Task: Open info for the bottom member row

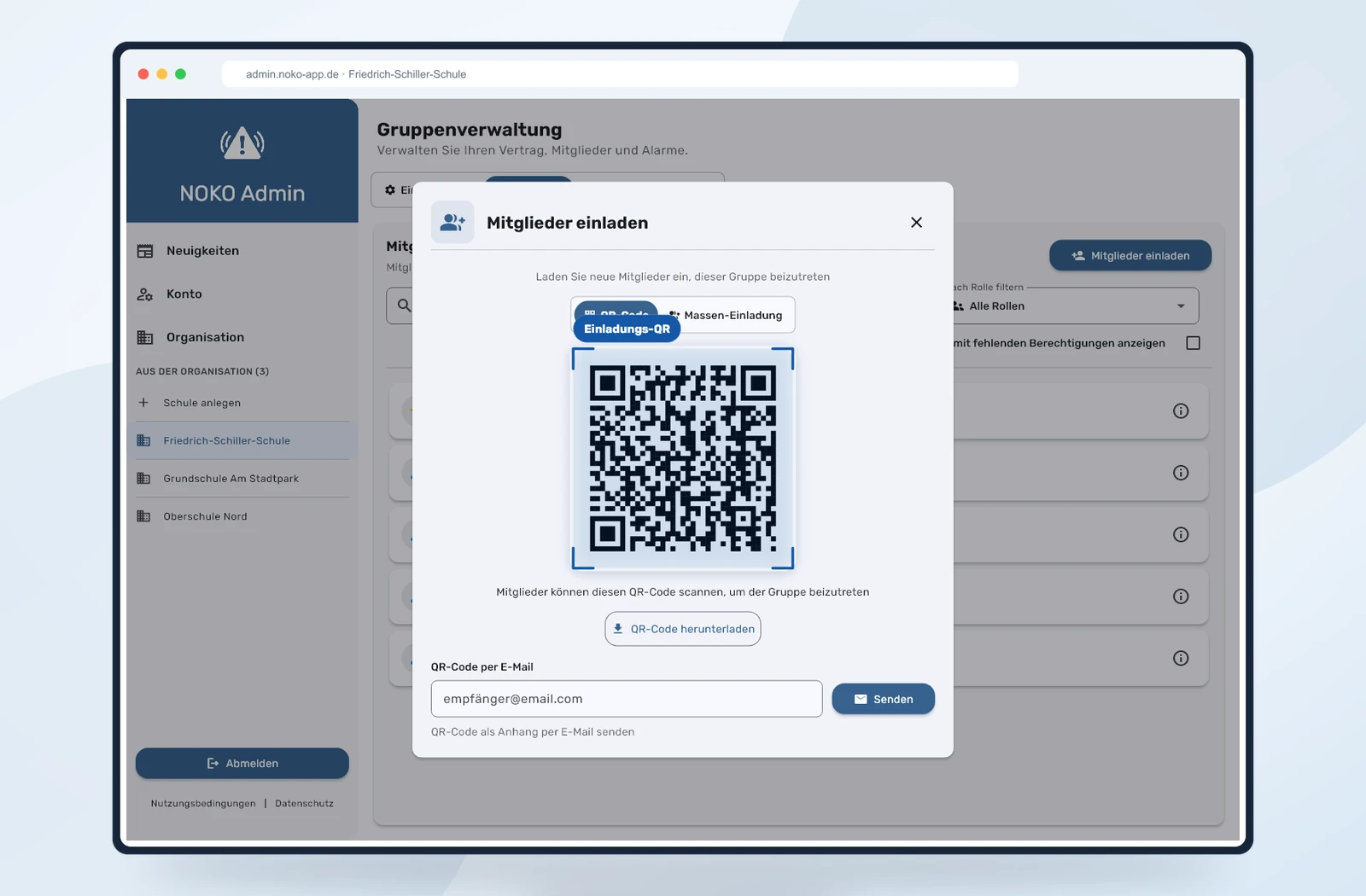Action: (1181, 658)
